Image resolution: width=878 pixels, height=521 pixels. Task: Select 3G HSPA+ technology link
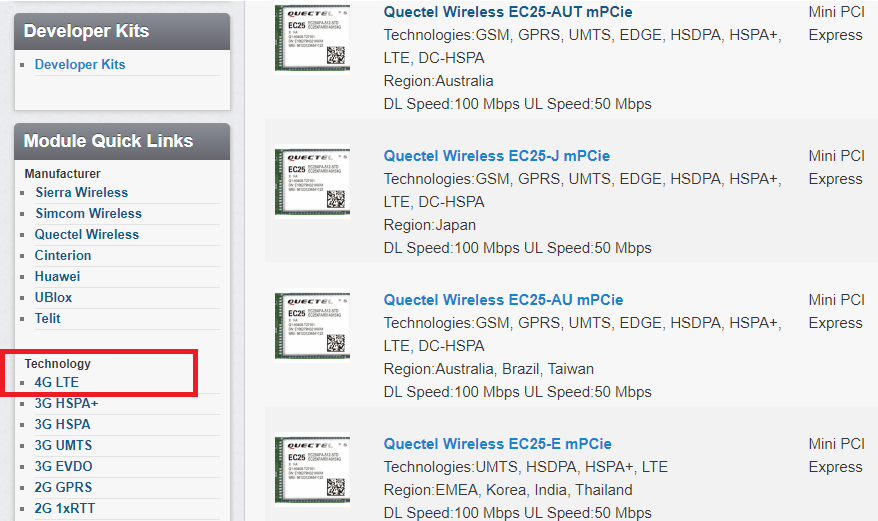[x=66, y=403]
